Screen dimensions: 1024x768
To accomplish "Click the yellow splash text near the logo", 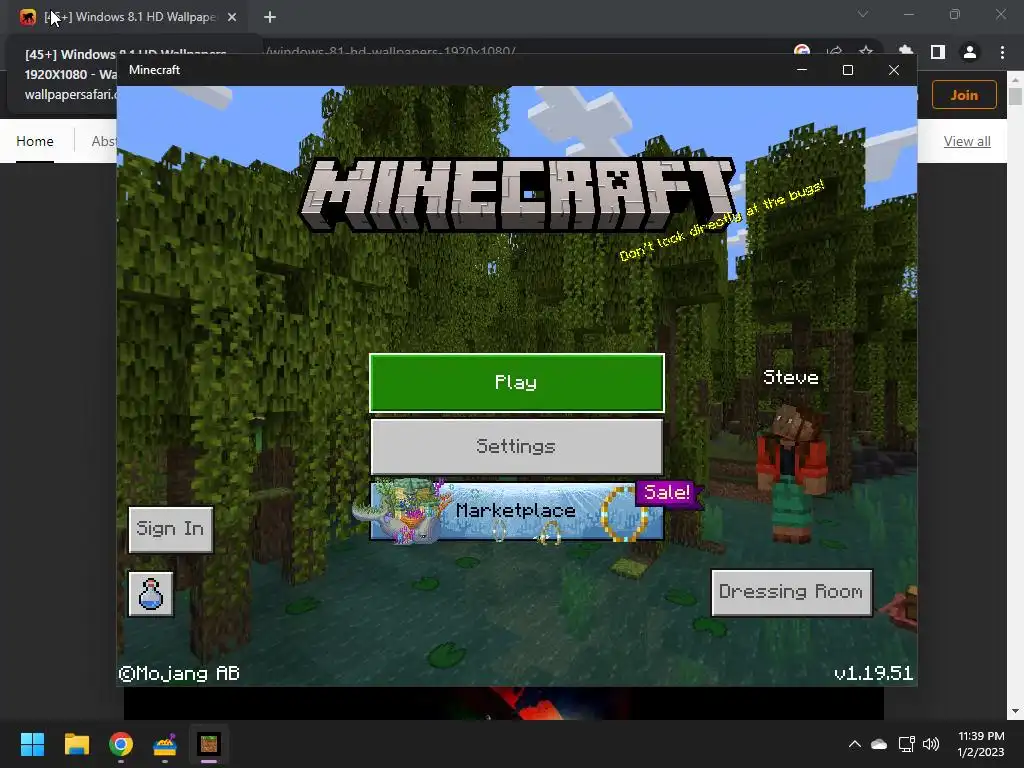I will point(721,220).
